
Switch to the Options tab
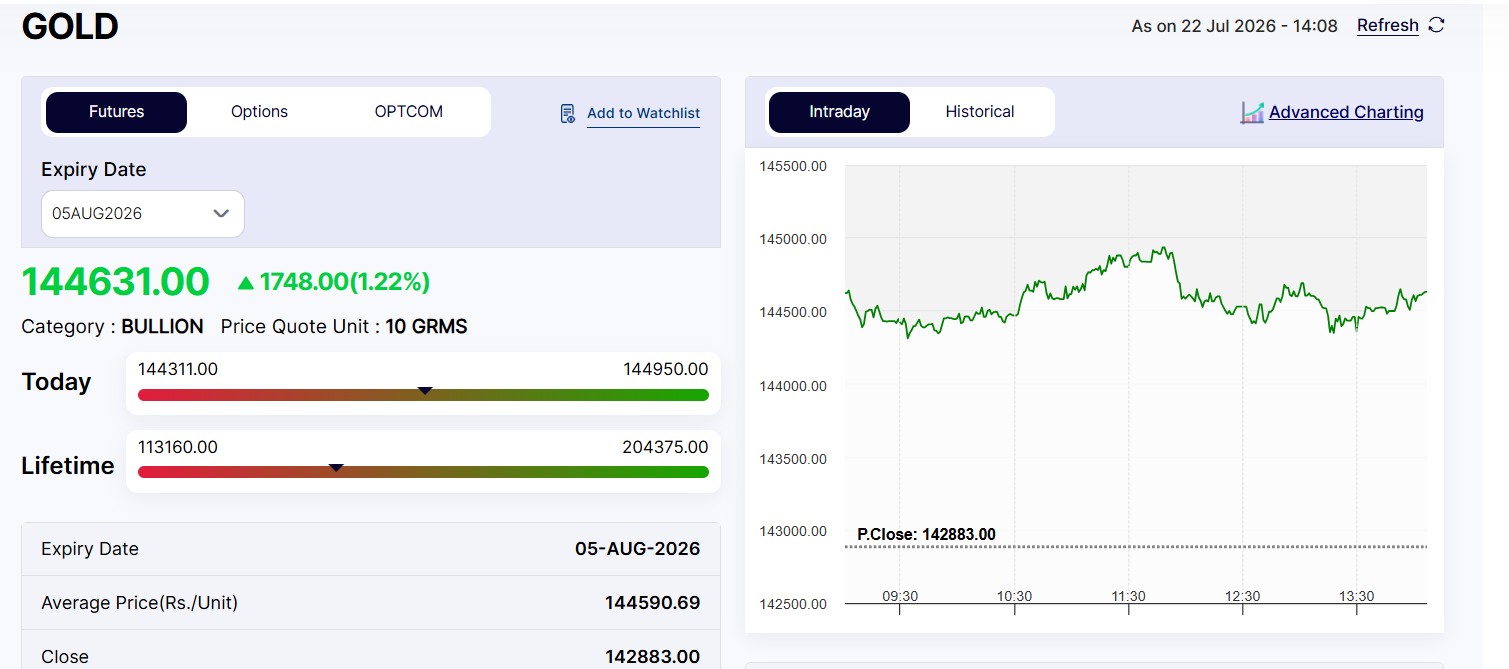pyautogui.click(x=259, y=112)
